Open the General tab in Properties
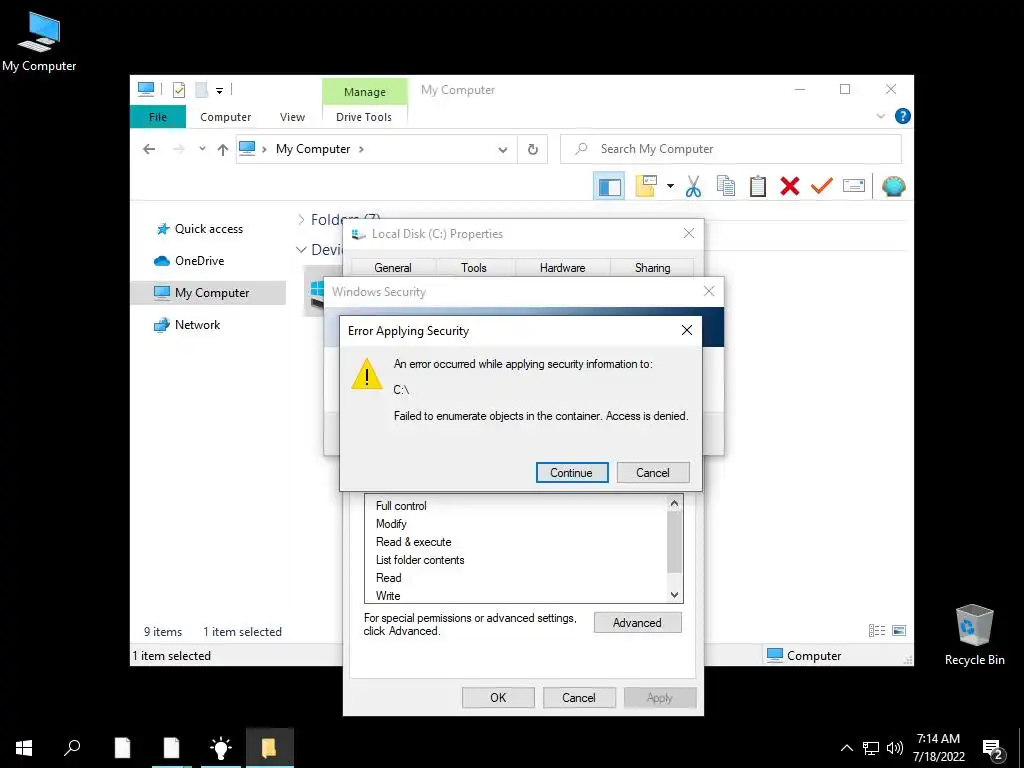The width and height of the screenshot is (1024, 768). [x=393, y=268]
